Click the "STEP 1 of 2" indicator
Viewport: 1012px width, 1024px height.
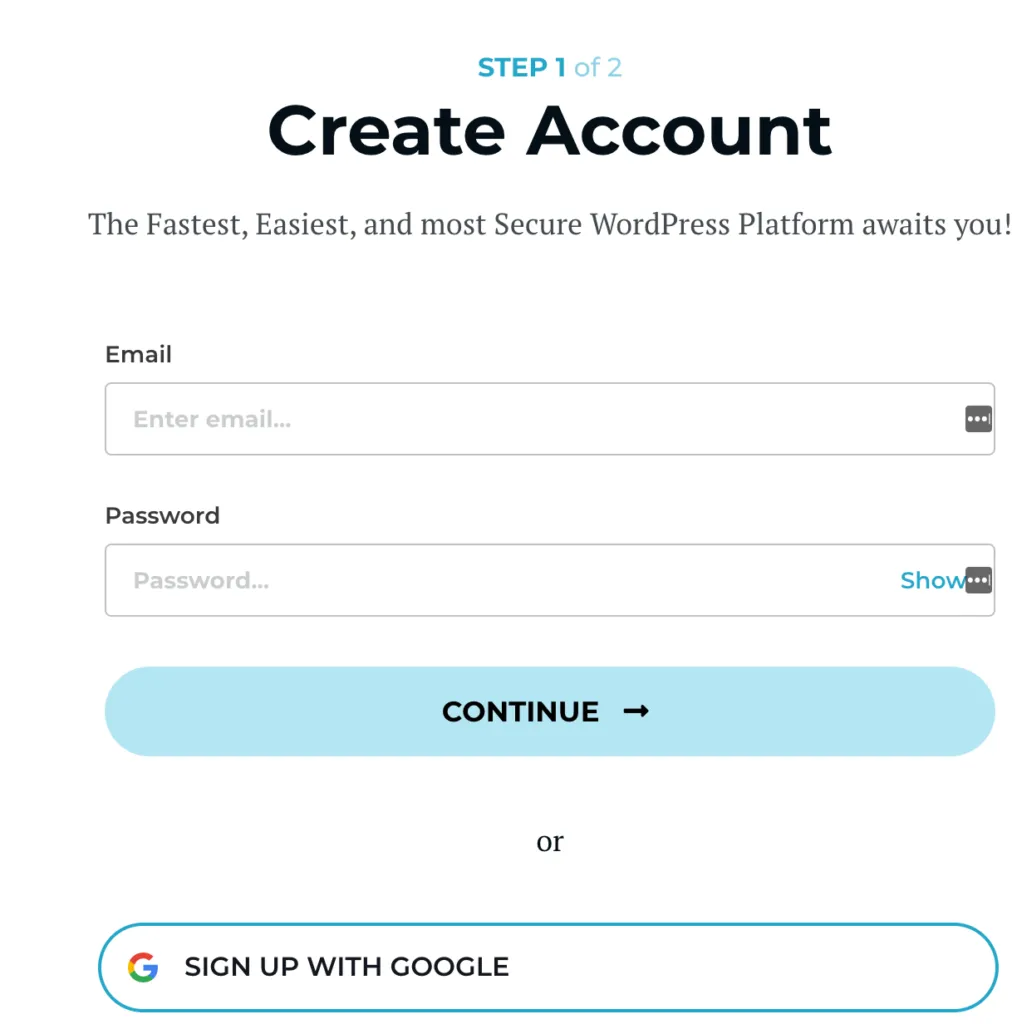[x=550, y=66]
